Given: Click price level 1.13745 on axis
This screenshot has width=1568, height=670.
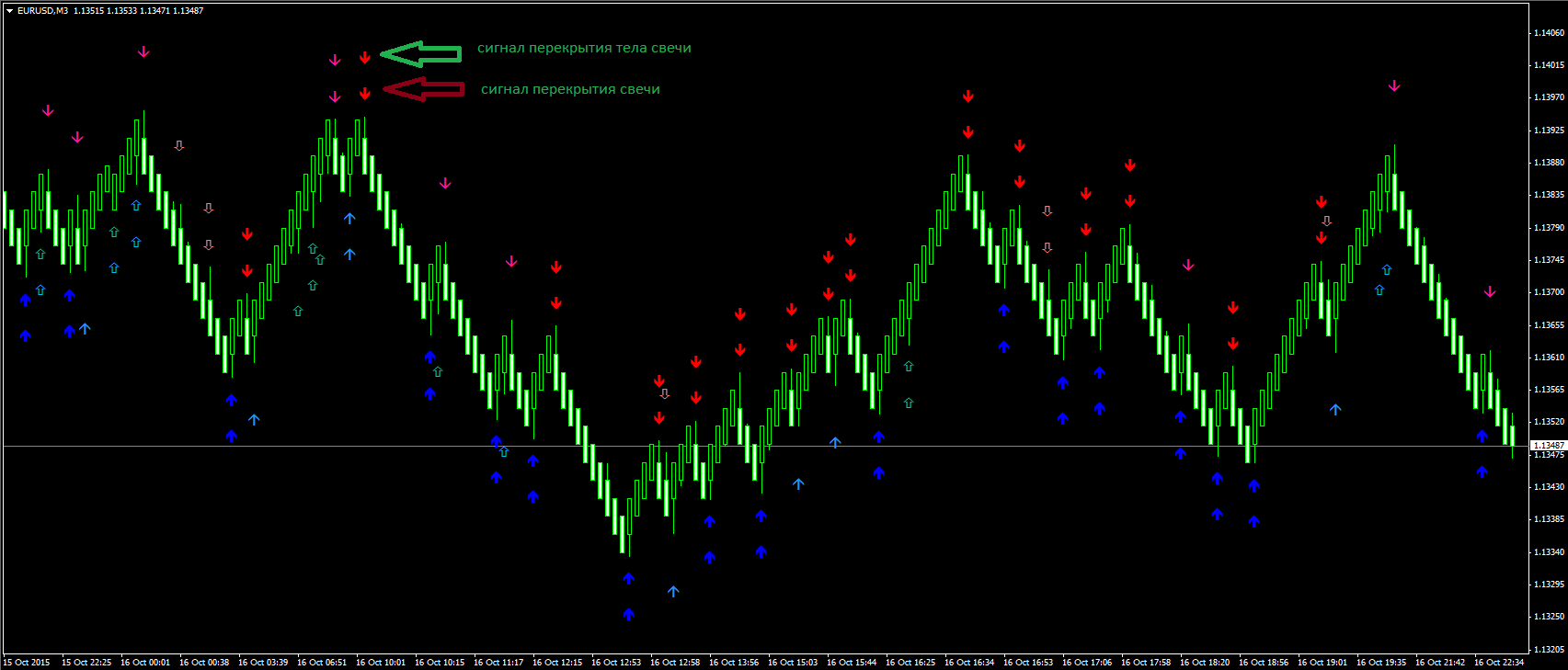Looking at the screenshot, I should coord(1549,260).
